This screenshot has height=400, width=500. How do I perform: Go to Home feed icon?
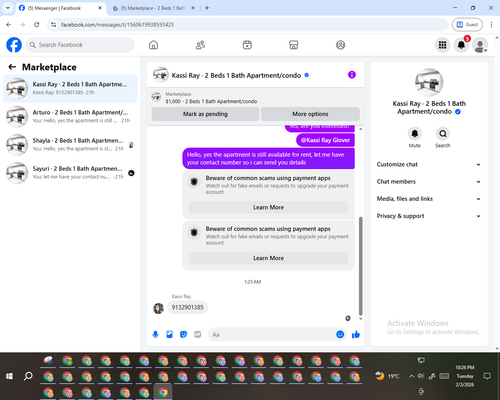(x=153, y=45)
